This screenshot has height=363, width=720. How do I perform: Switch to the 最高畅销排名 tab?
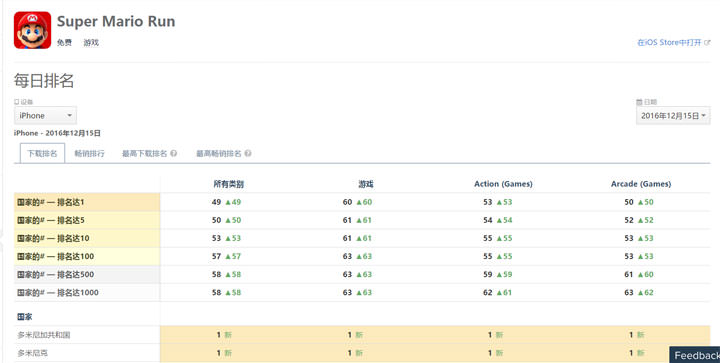(x=219, y=153)
